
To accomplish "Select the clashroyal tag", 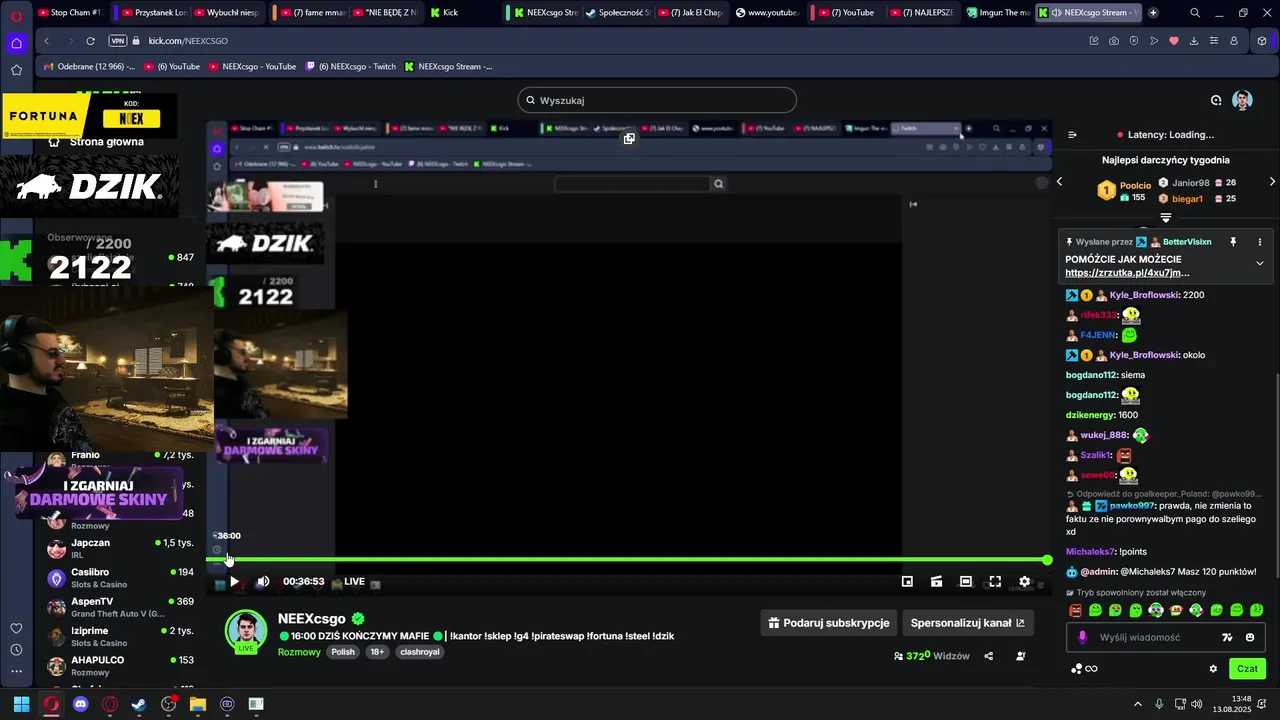I will click(420, 652).
